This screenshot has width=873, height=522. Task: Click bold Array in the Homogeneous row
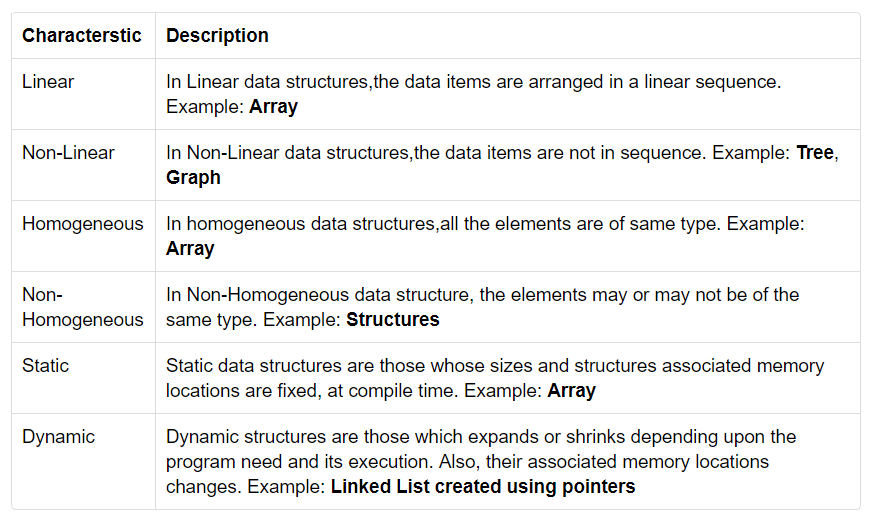click(190, 248)
